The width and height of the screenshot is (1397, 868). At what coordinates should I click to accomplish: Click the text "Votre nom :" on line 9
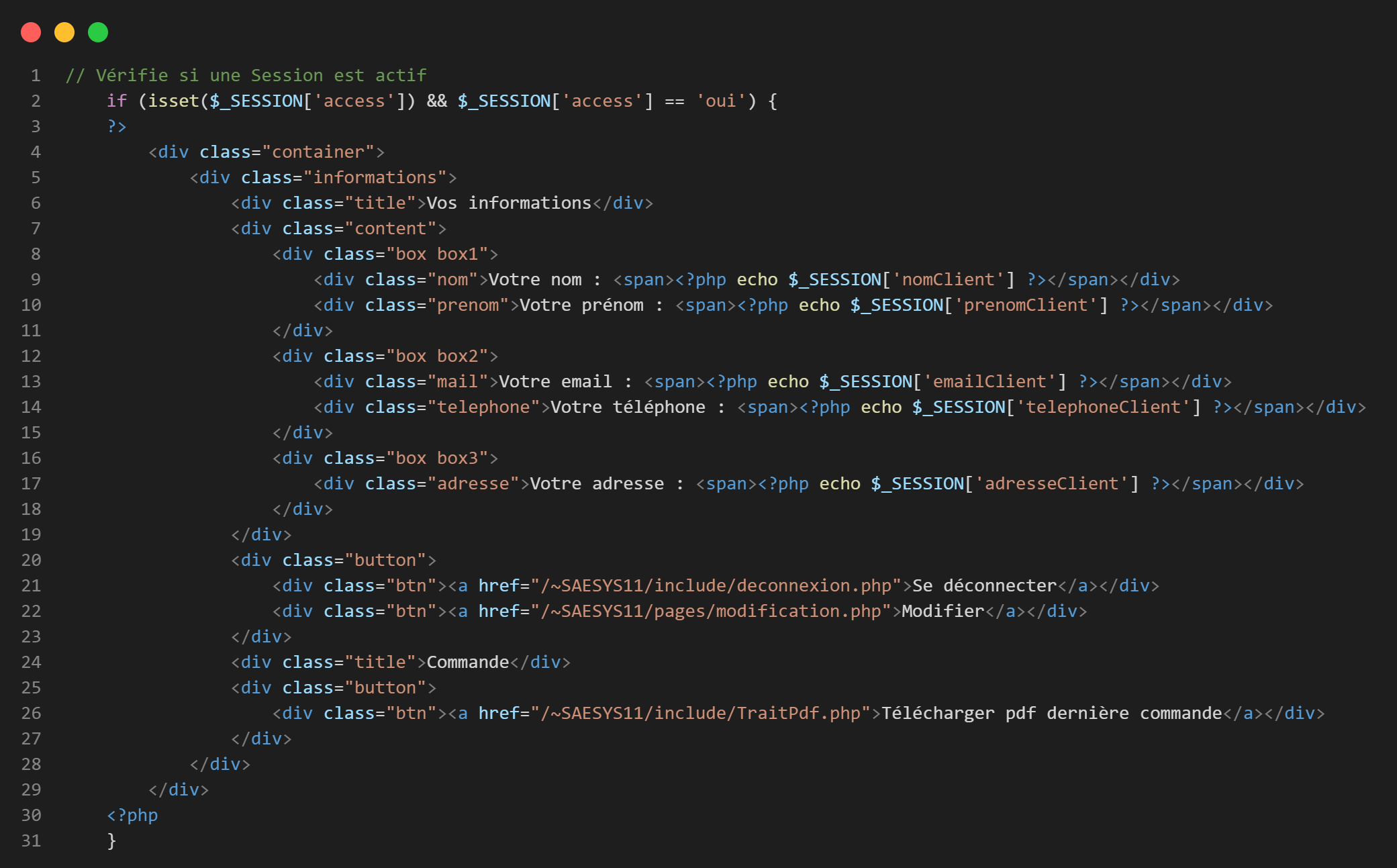click(x=545, y=279)
